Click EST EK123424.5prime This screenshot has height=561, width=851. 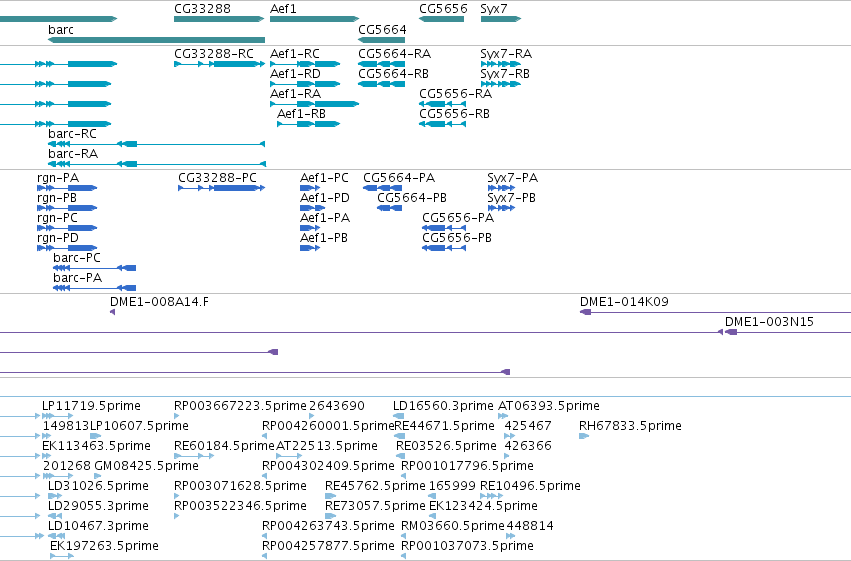point(483,506)
